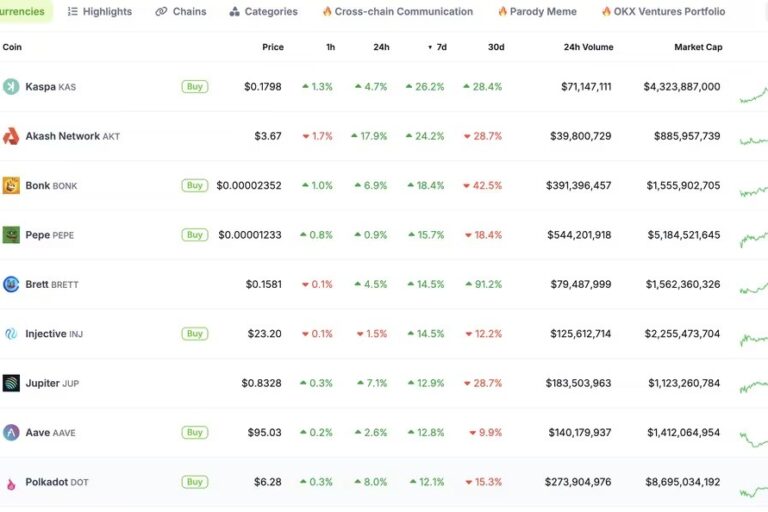The width and height of the screenshot is (768, 512).
Task: Click the Buy button for Pepe
Action: pos(194,235)
